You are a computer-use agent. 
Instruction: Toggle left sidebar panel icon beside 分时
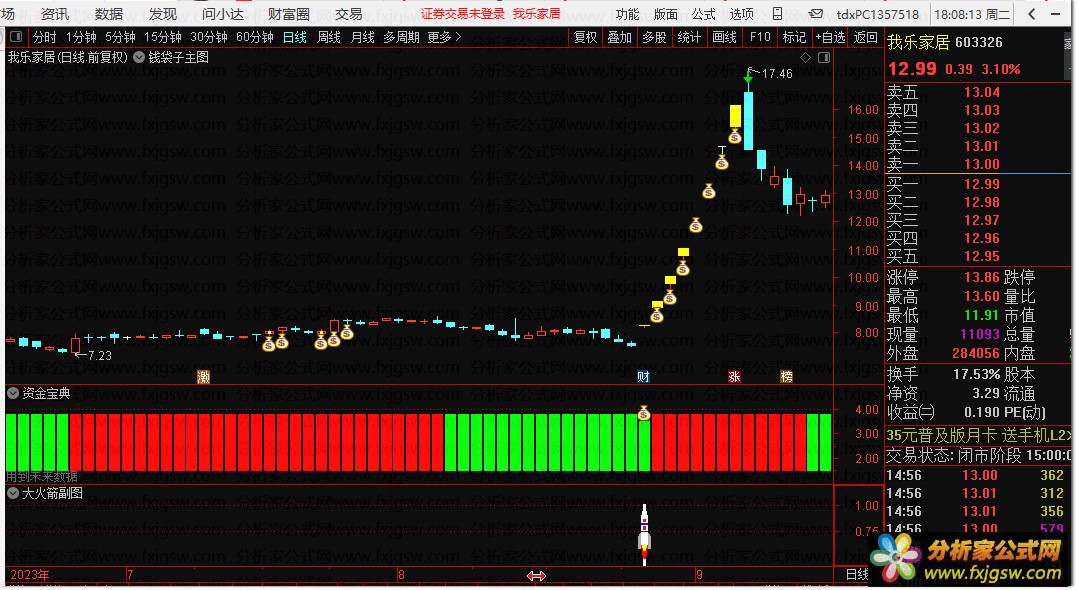16,37
